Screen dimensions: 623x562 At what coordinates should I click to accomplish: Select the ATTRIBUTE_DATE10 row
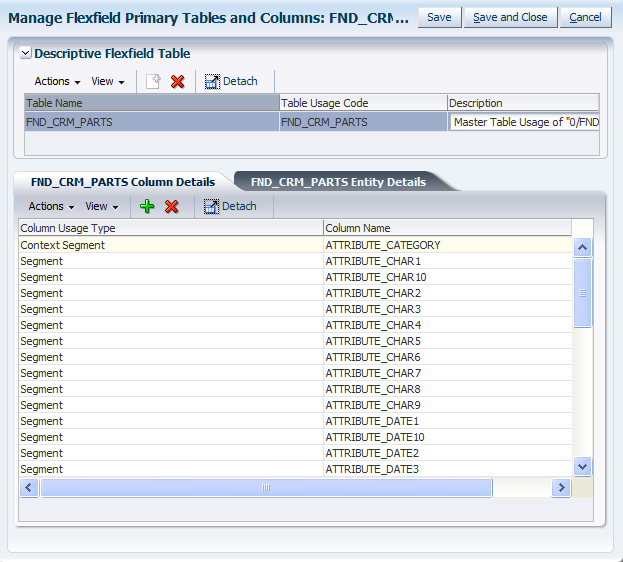[x=295, y=437]
